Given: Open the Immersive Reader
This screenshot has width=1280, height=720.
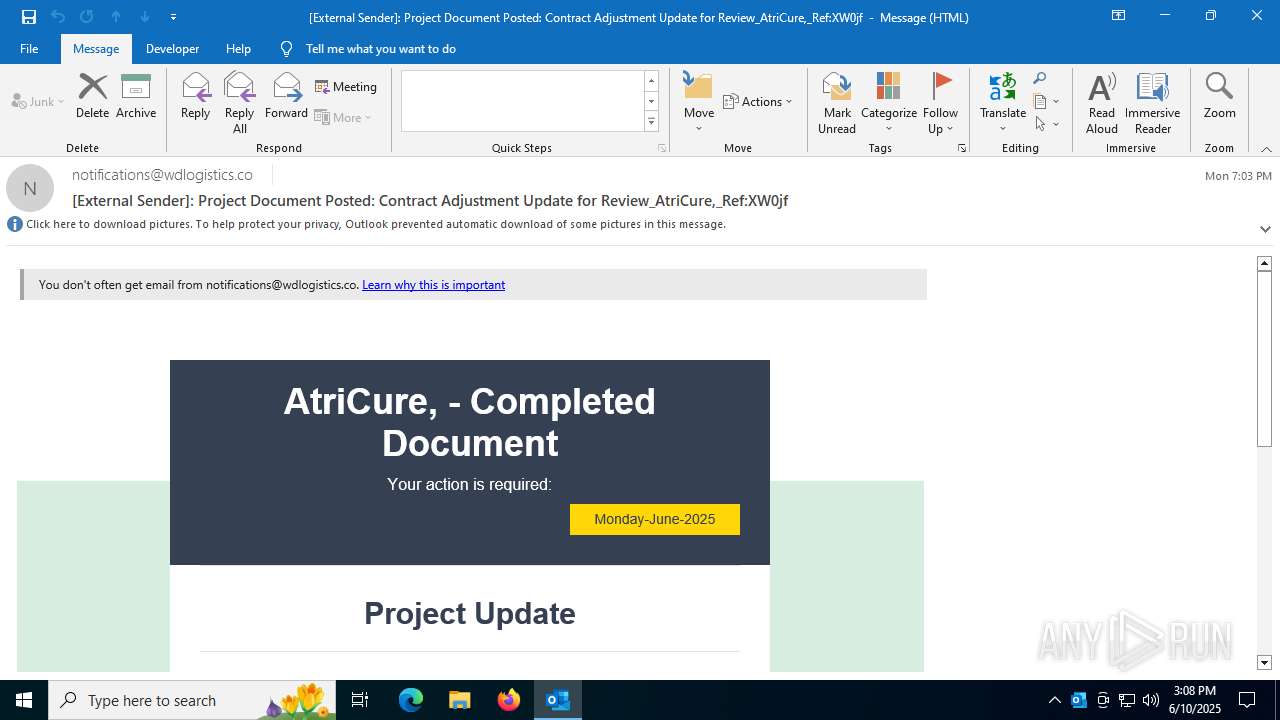Looking at the screenshot, I should (1152, 102).
